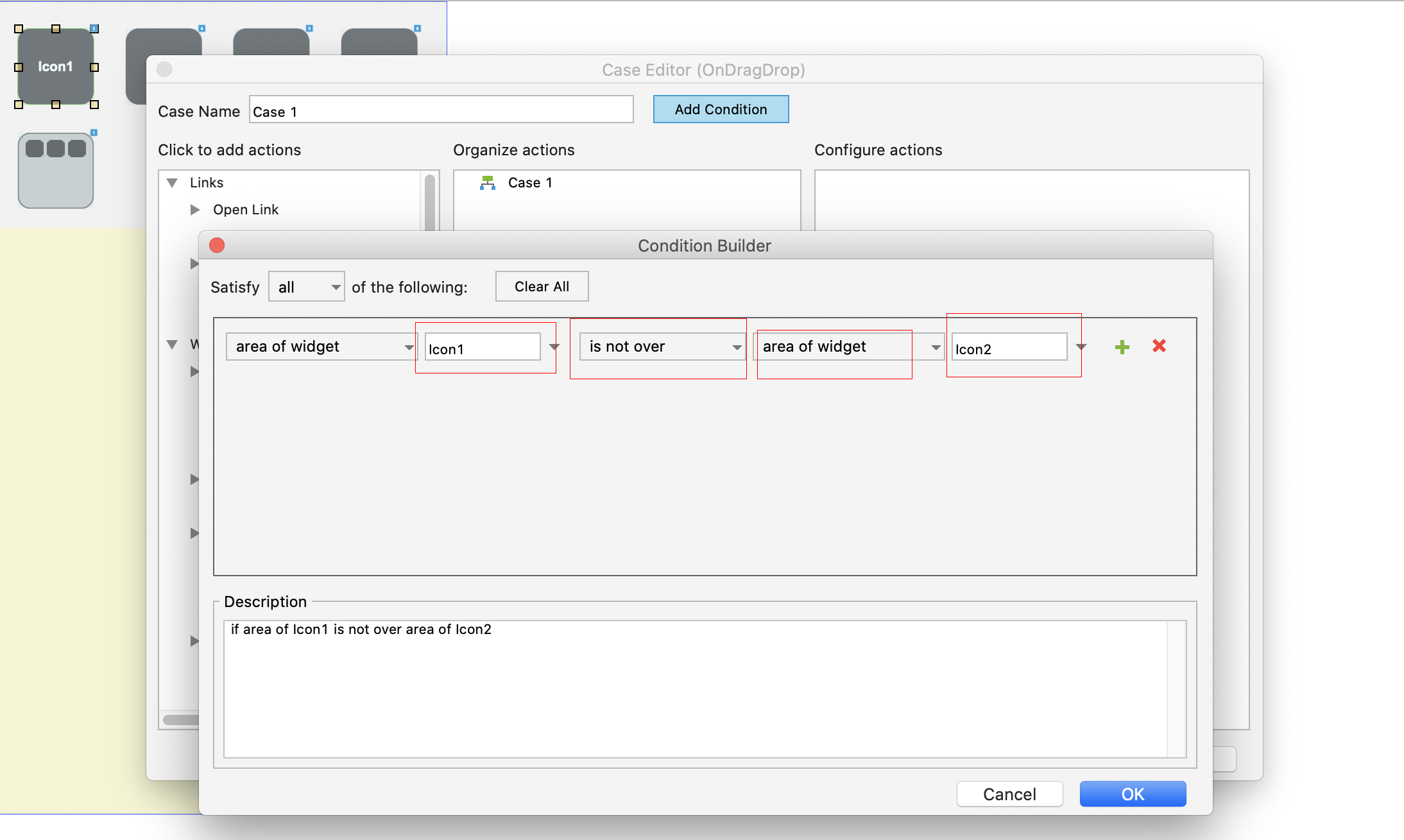Click the red X delete-condition icon
Screen dimensions: 1404x840
tap(1159, 346)
